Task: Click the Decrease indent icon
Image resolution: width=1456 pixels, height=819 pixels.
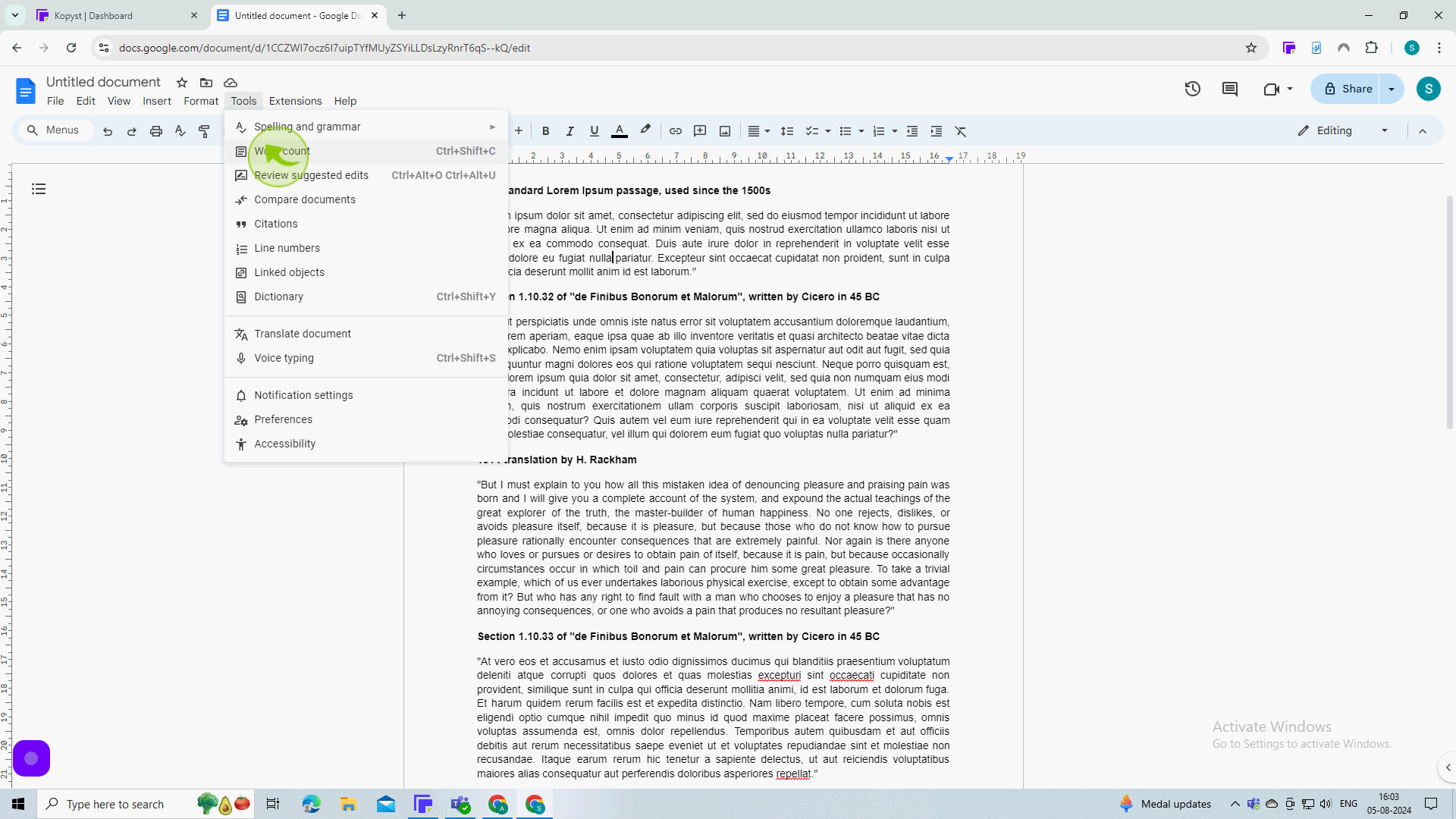Action: [x=912, y=131]
